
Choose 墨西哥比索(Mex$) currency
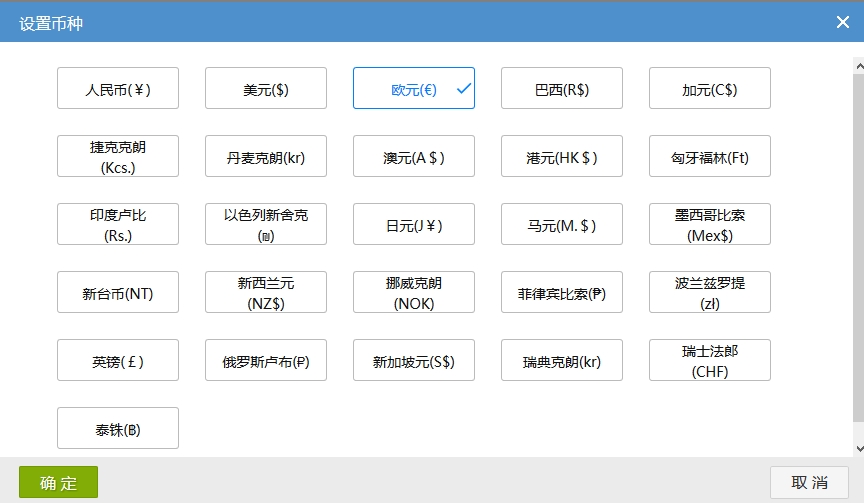[710, 224]
